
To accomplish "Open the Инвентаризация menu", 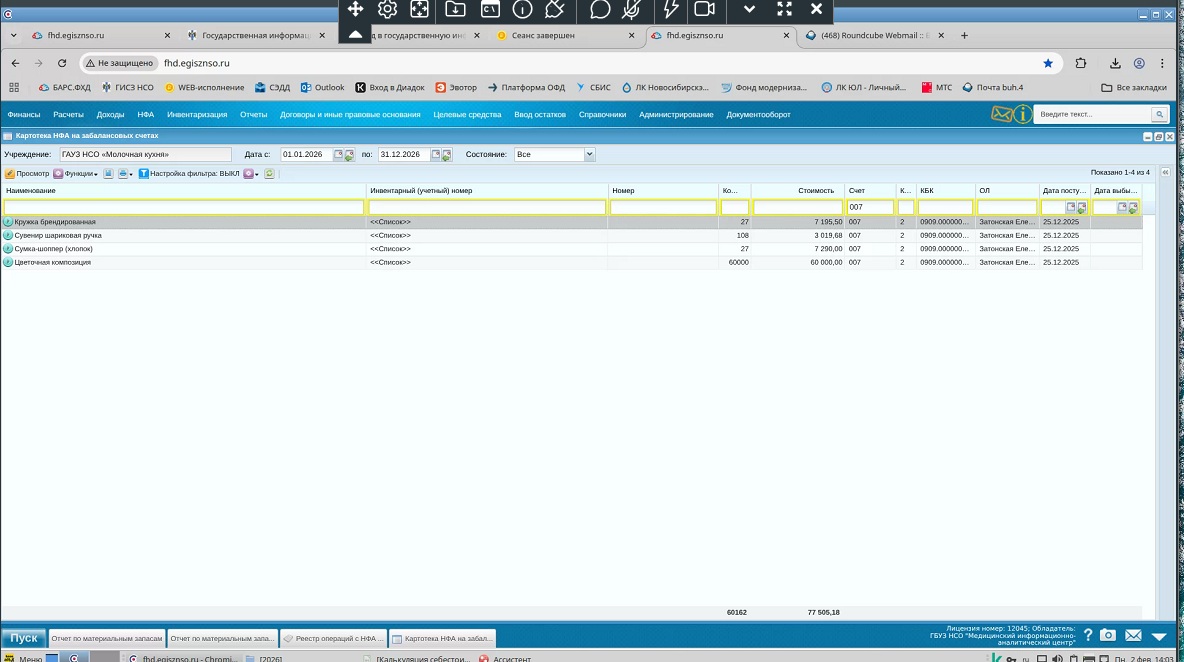I will pyautogui.click(x=197, y=115).
